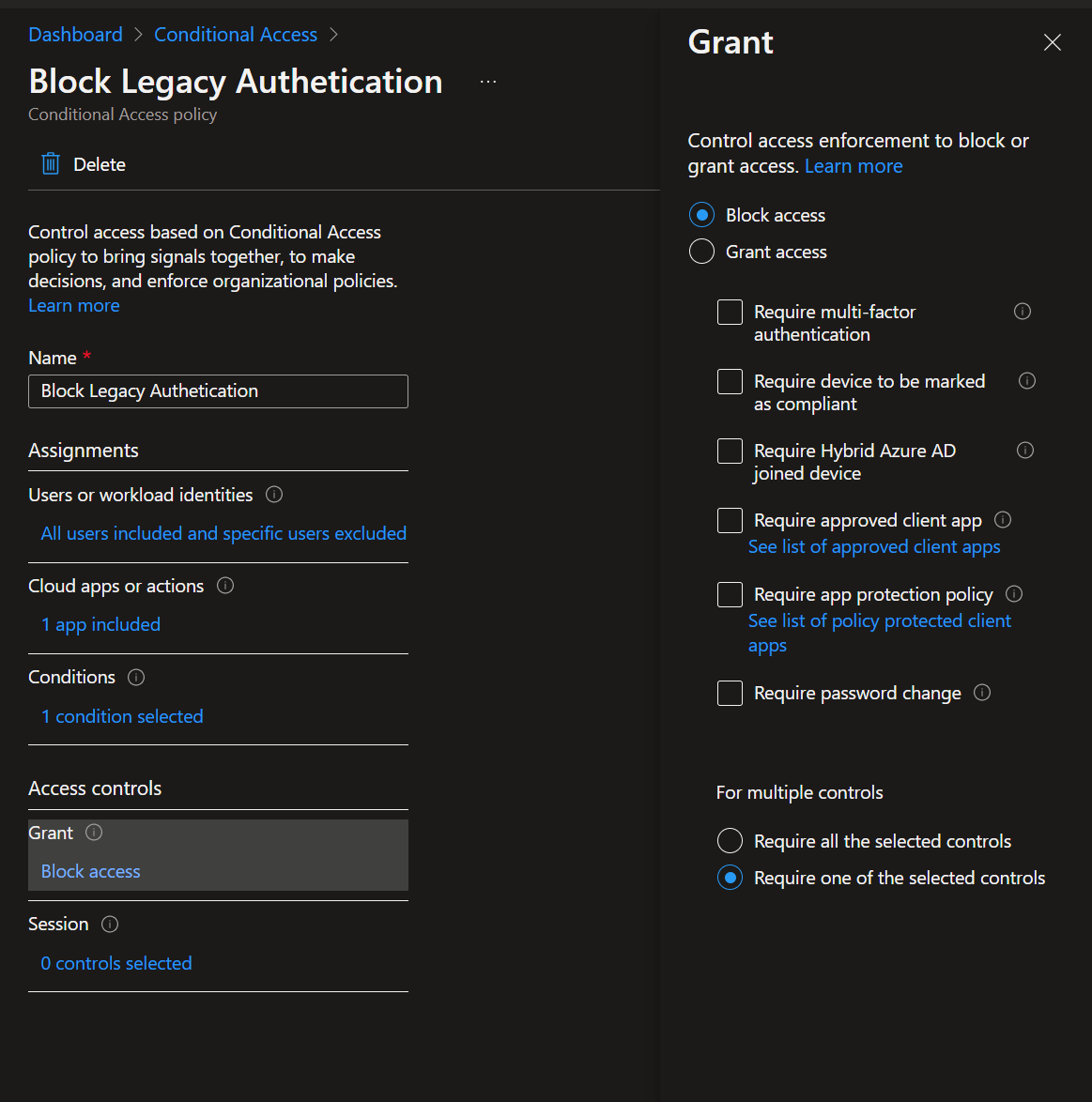The width and height of the screenshot is (1092, 1102).
Task: Click info icon next to Conditions
Action: click(136, 678)
